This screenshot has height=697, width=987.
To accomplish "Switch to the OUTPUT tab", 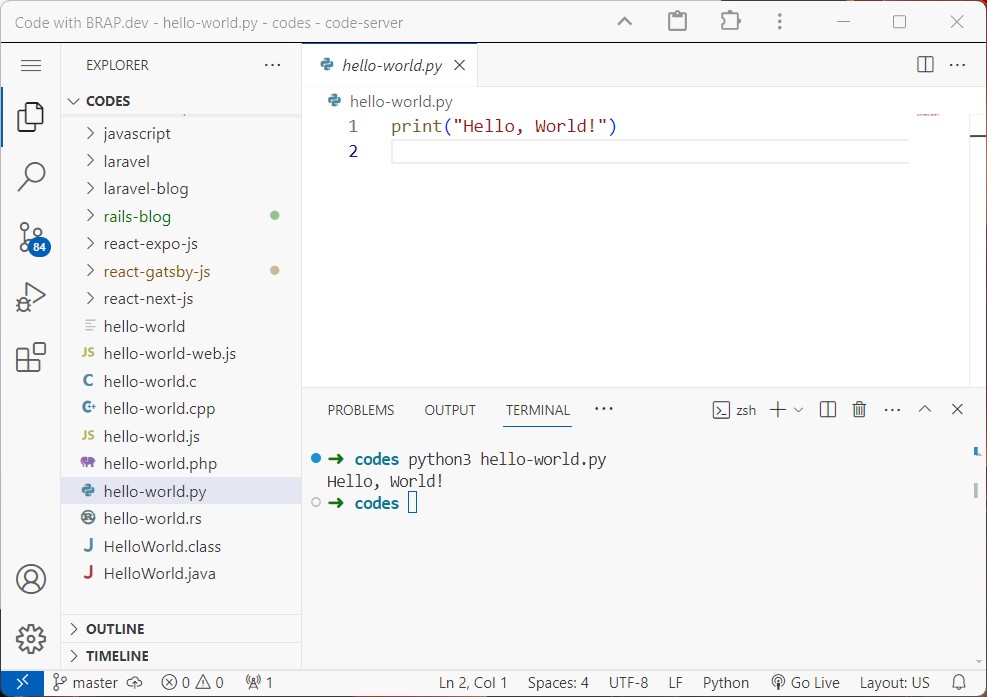I will (450, 410).
